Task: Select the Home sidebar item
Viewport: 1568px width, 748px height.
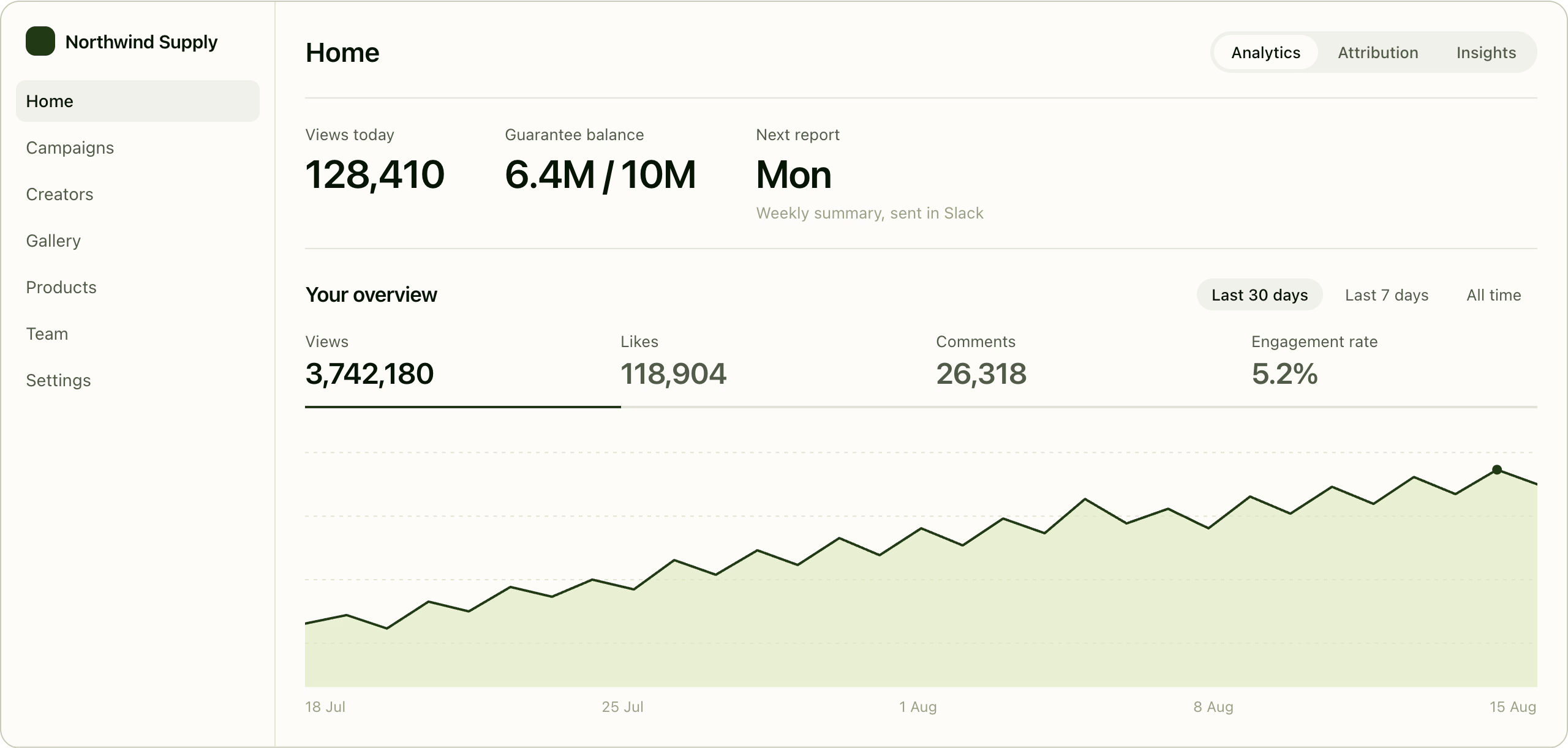Action: point(138,101)
